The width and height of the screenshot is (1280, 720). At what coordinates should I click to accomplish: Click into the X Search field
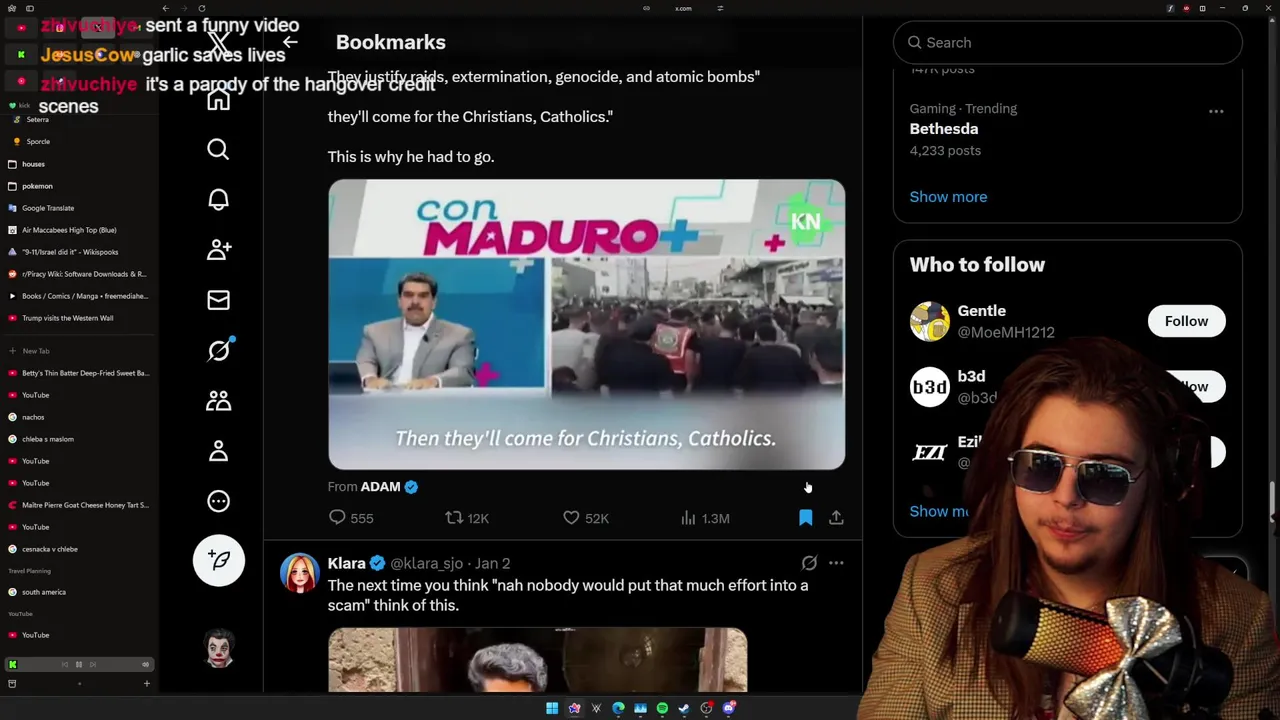coord(1067,42)
